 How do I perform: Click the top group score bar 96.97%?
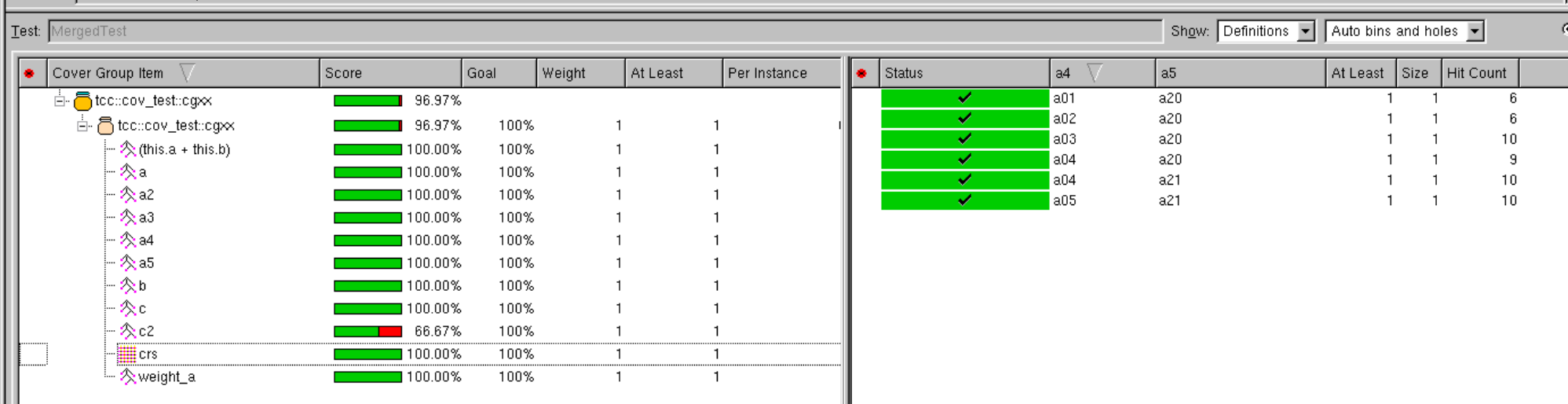(x=367, y=101)
